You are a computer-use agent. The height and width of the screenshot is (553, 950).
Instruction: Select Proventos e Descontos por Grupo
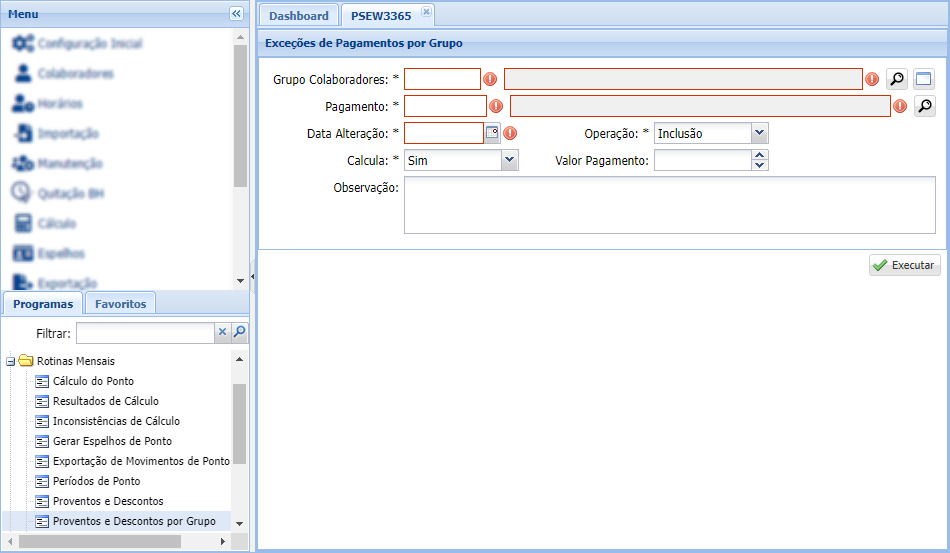pos(134,521)
